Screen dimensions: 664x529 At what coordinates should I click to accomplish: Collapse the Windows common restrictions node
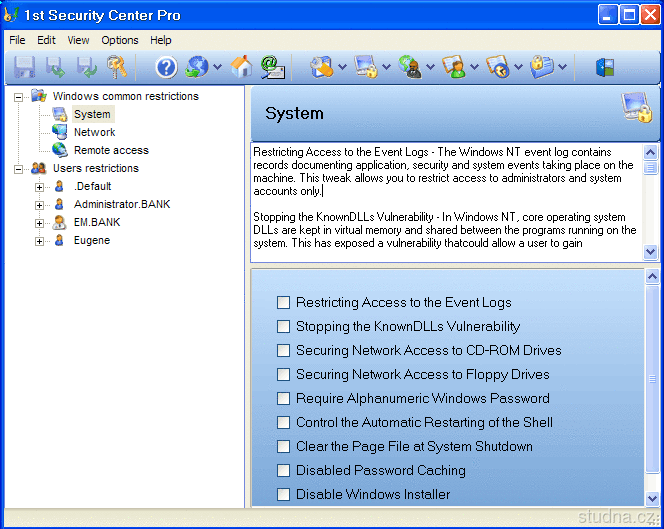click(18, 97)
